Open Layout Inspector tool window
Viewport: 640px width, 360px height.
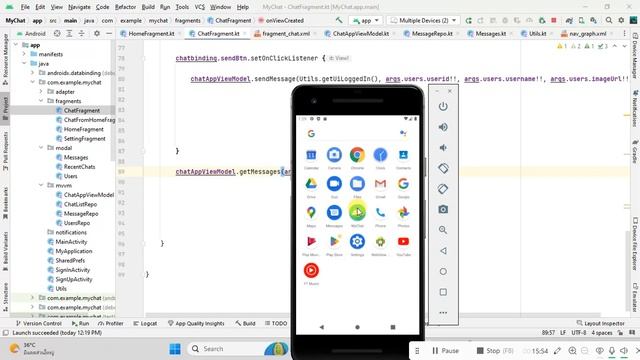click(601, 323)
